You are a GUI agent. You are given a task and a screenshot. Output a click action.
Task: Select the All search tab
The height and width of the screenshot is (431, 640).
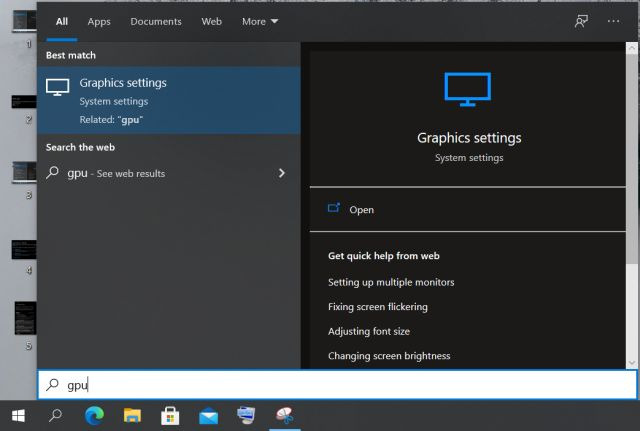pyautogui.click(x=62, y=22)
